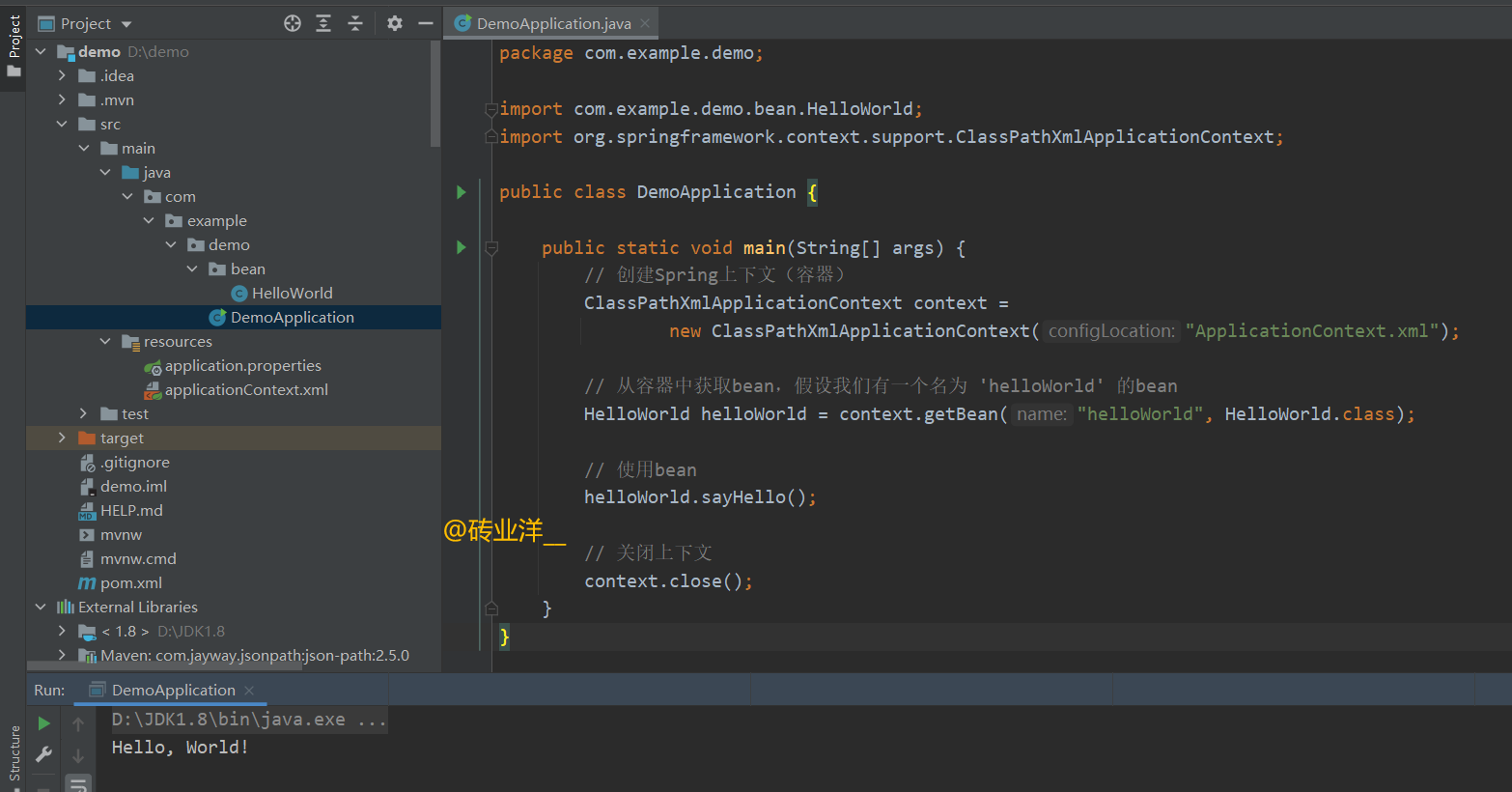Click the java.exe command line in console
Screen dimensions: 1512x792
coord(249,720)
